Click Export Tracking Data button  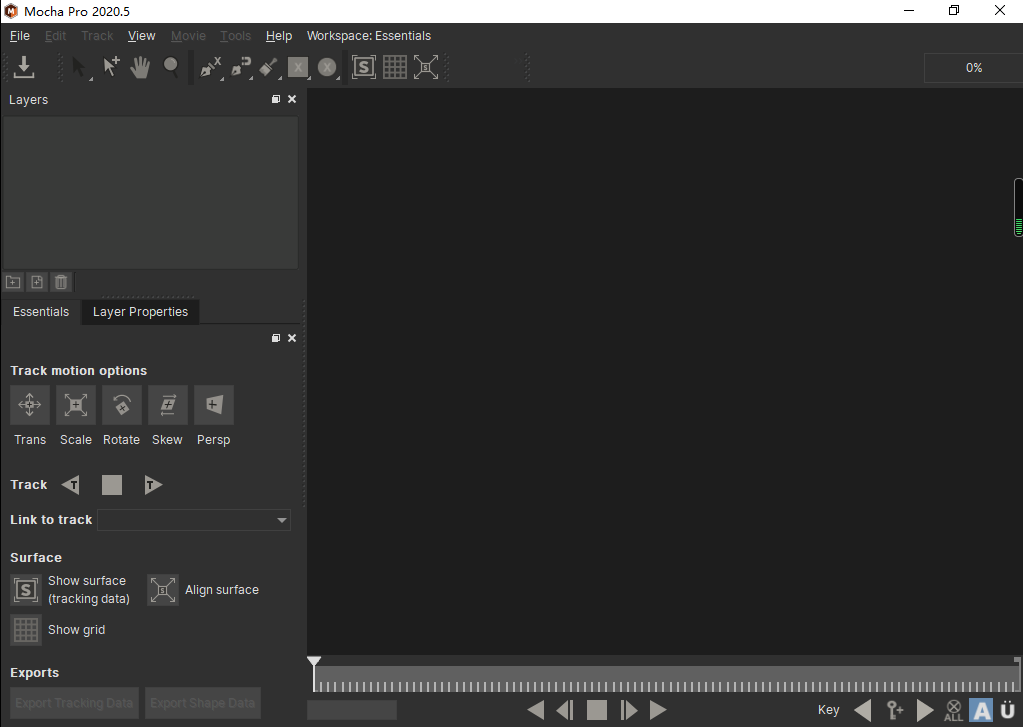74,703
